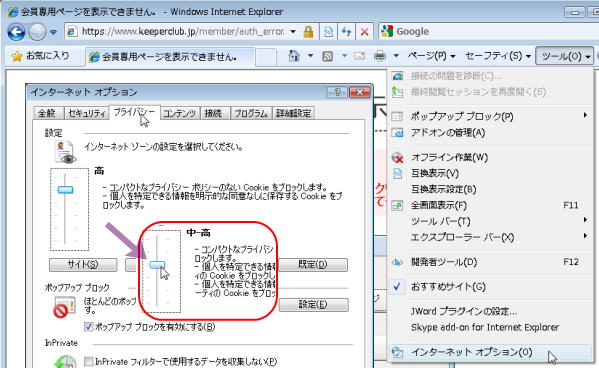
Task: Click the お気に入り favorites star
Action: pyautogui.click(x=17, y=57)
